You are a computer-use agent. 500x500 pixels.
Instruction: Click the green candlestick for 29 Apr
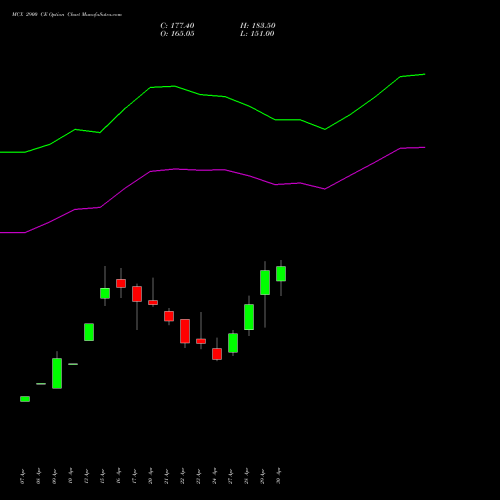(x=265, y=282)
